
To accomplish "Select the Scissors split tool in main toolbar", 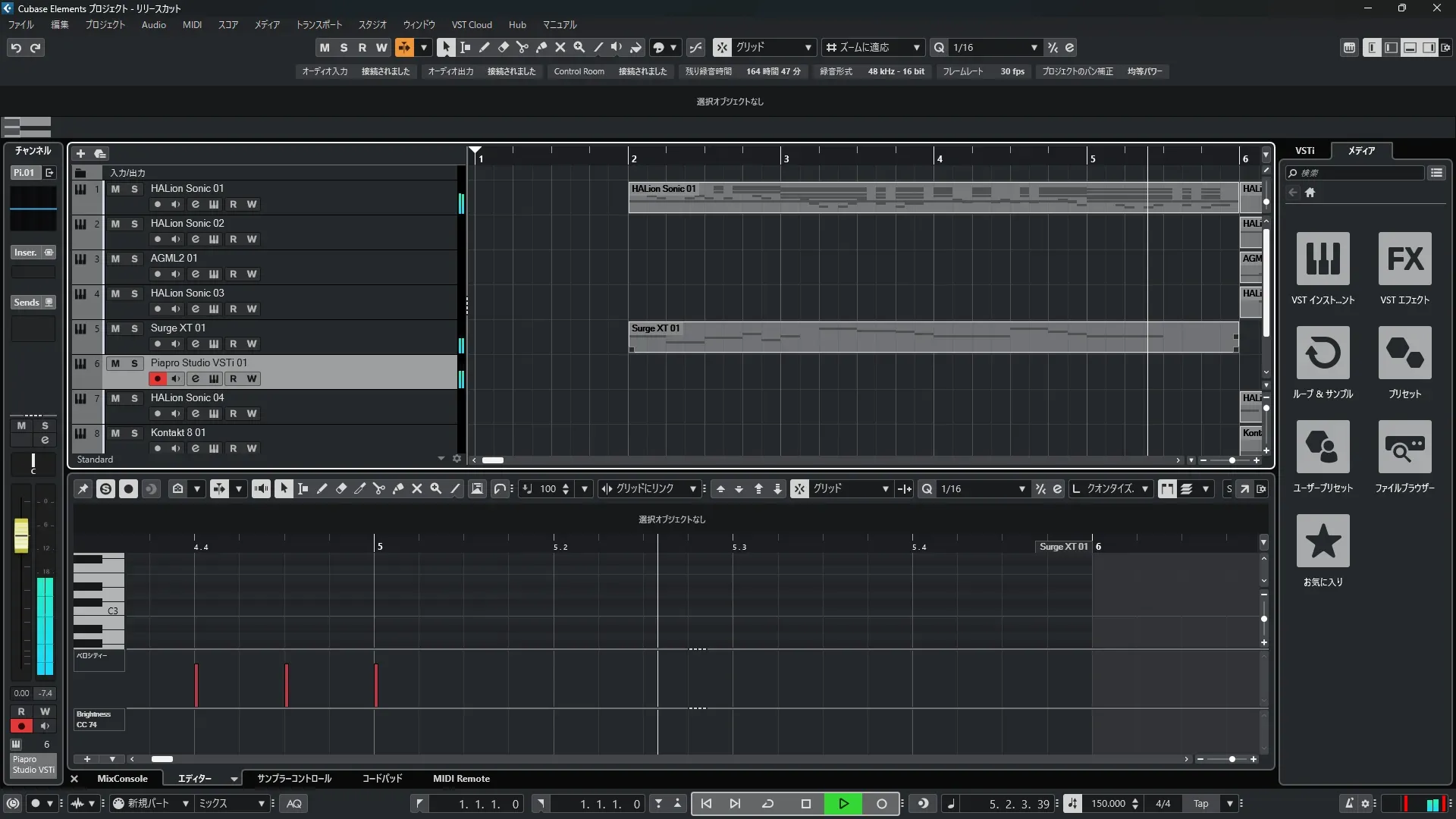I will tap(522, 47).
